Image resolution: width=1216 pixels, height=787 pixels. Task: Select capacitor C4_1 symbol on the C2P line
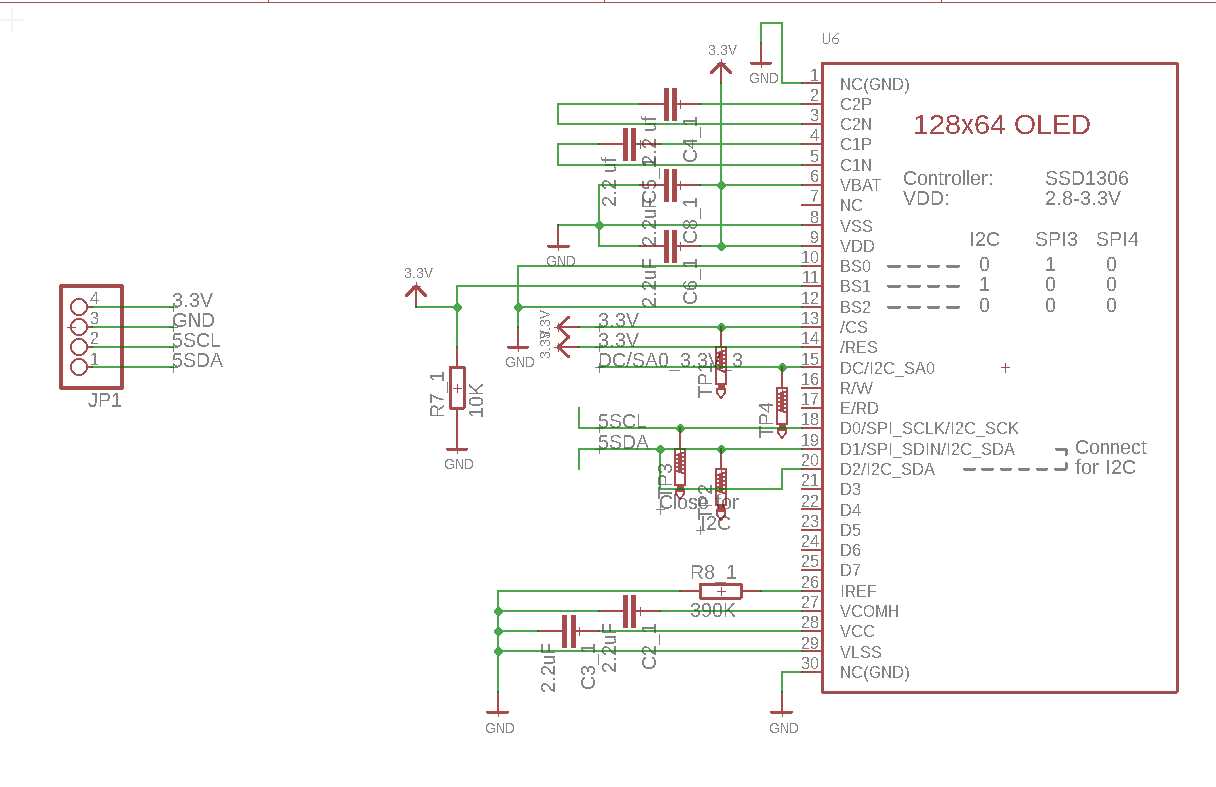tap(670, 103)
